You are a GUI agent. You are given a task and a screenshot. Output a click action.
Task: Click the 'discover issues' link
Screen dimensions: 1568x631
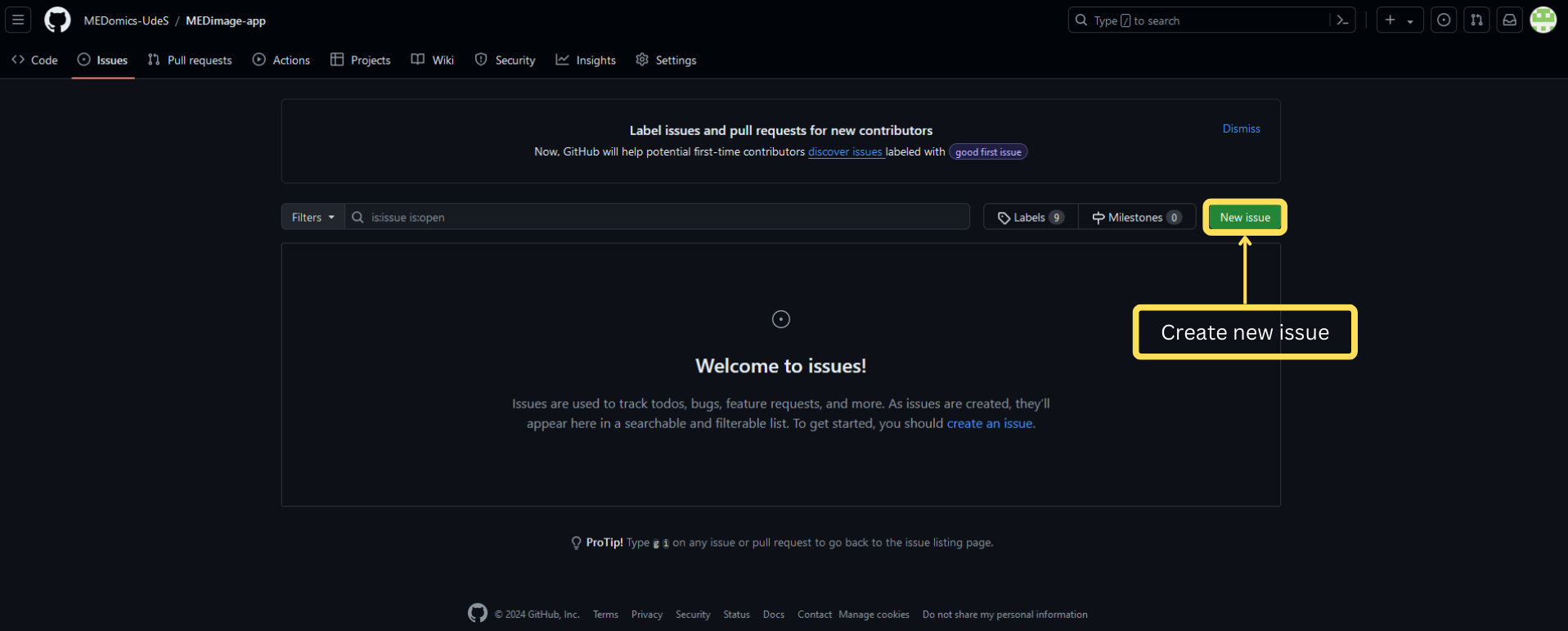[845, 151]
